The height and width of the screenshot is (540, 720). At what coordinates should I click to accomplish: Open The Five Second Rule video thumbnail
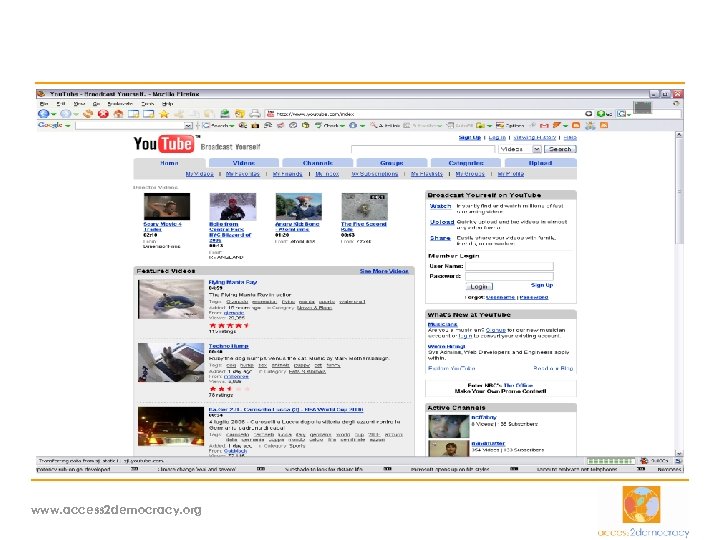[365, 207]
